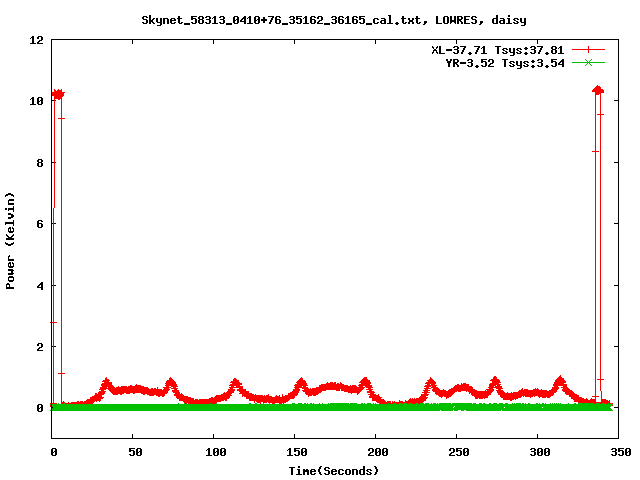Screen dimensions: 640x480
Task: Click the red calibration spike near 337 seconds
Action: point(598,245)
